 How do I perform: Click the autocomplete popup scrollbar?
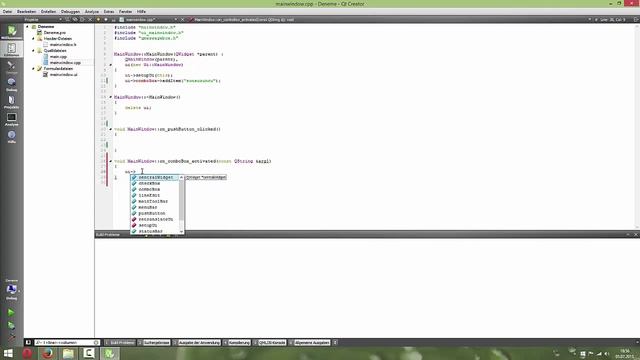pyautogui.click(x=181, y=204)
